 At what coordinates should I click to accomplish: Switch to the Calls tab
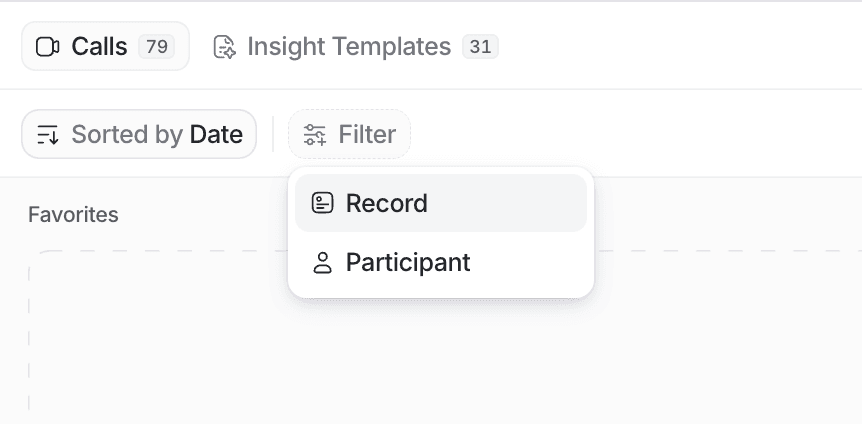(106, 46)
